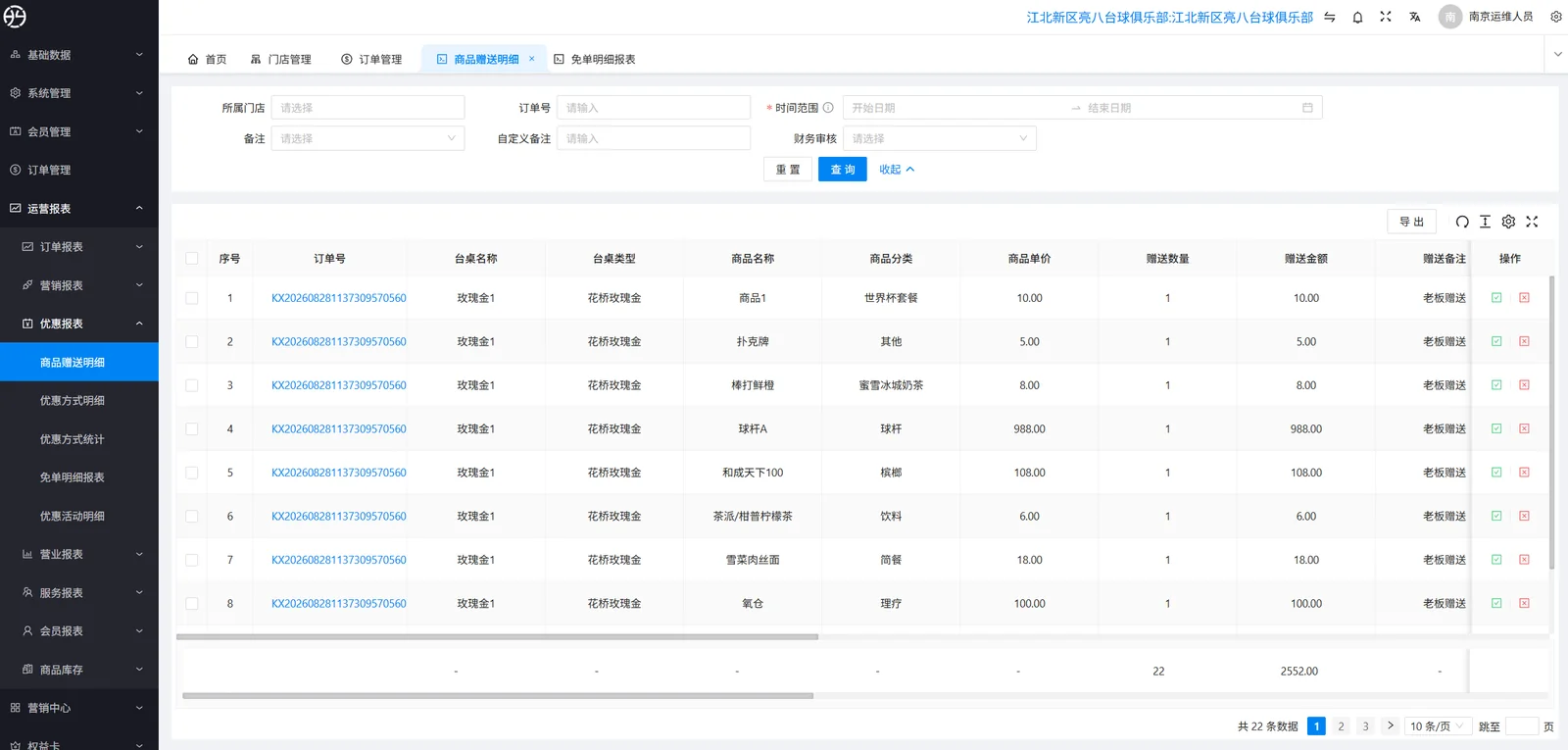Toggle fullscreen icon in top header
The height and width of the screenshot is (750, 1568).
1386,17
